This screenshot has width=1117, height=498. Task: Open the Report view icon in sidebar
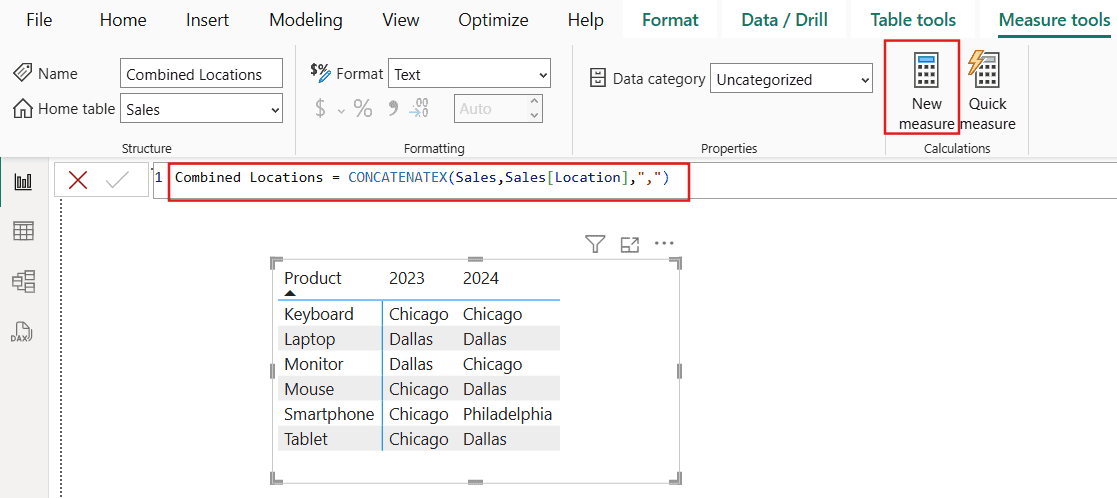click(24, 182)
